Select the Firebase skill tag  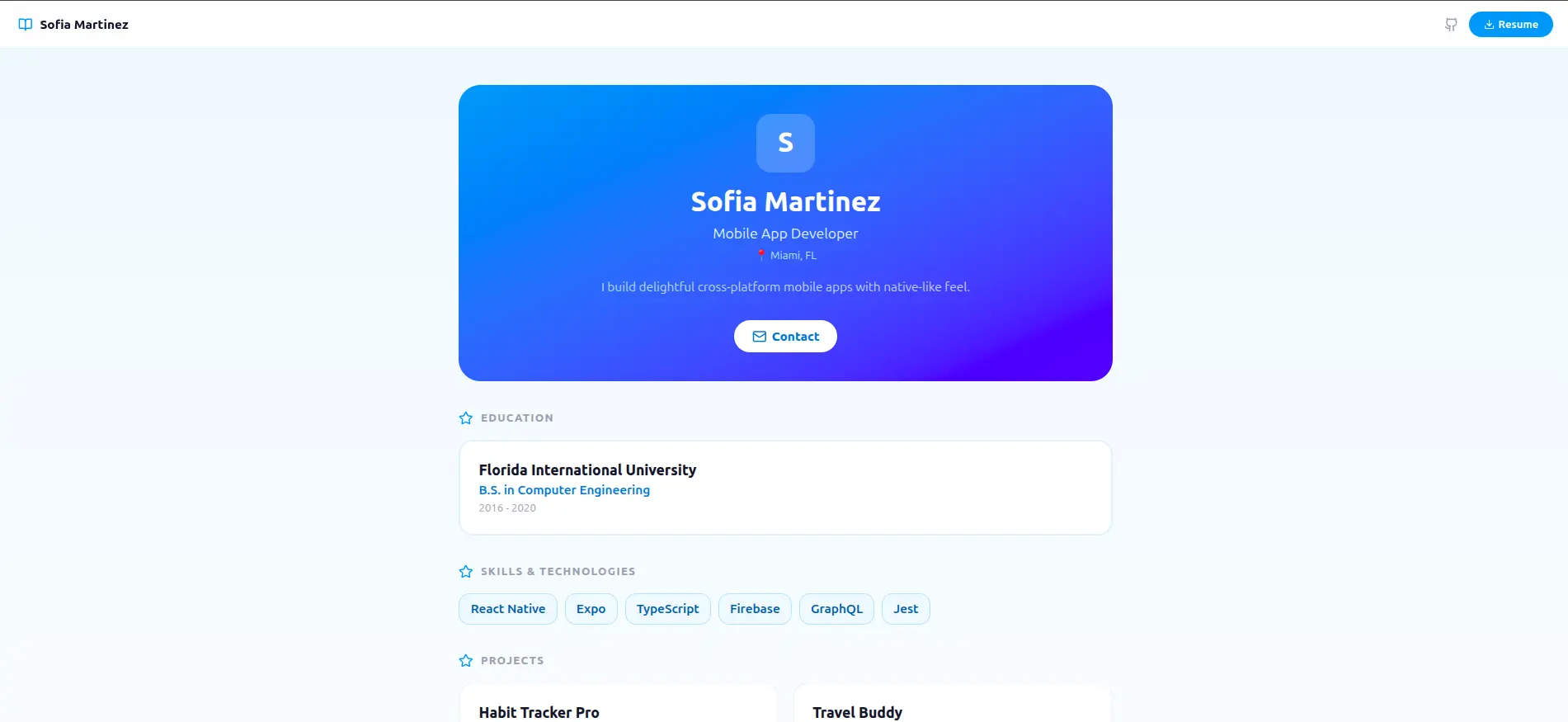click(755, 609)
